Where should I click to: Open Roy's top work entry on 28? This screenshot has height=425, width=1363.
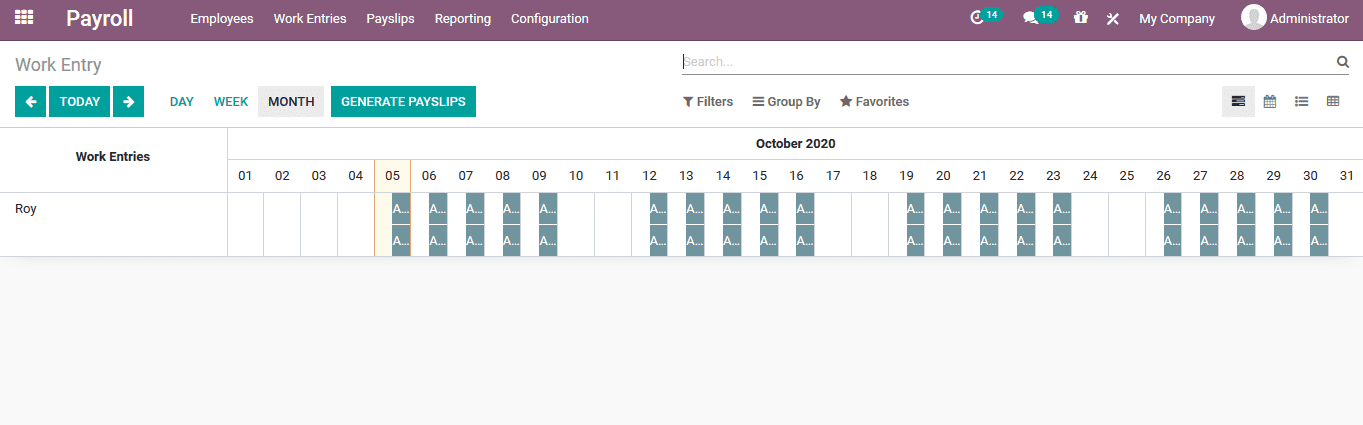pyautogui.click(x=1246, y=209)
